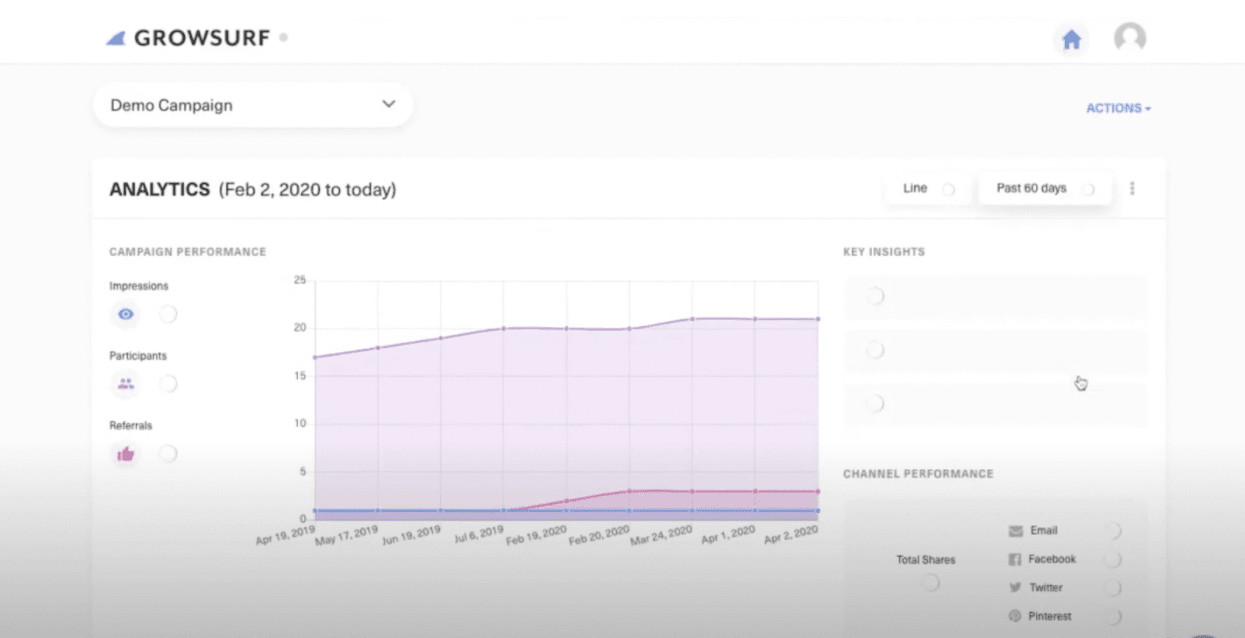Screen dimensions: 1245x638
Task: Select the Impressions eye icon
Action: point(124,314)
